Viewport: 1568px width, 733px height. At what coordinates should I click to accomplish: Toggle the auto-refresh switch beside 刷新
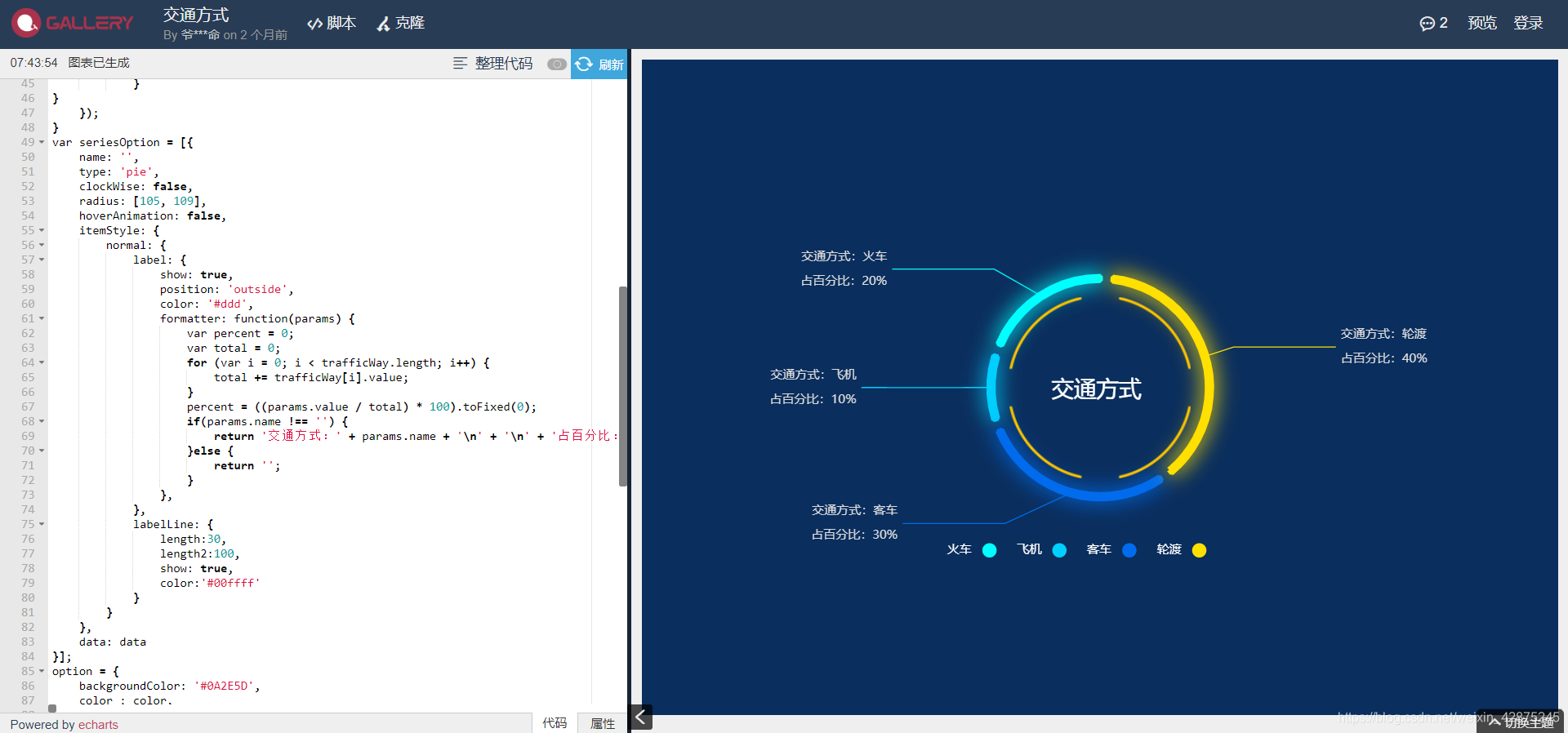[557, 64]
